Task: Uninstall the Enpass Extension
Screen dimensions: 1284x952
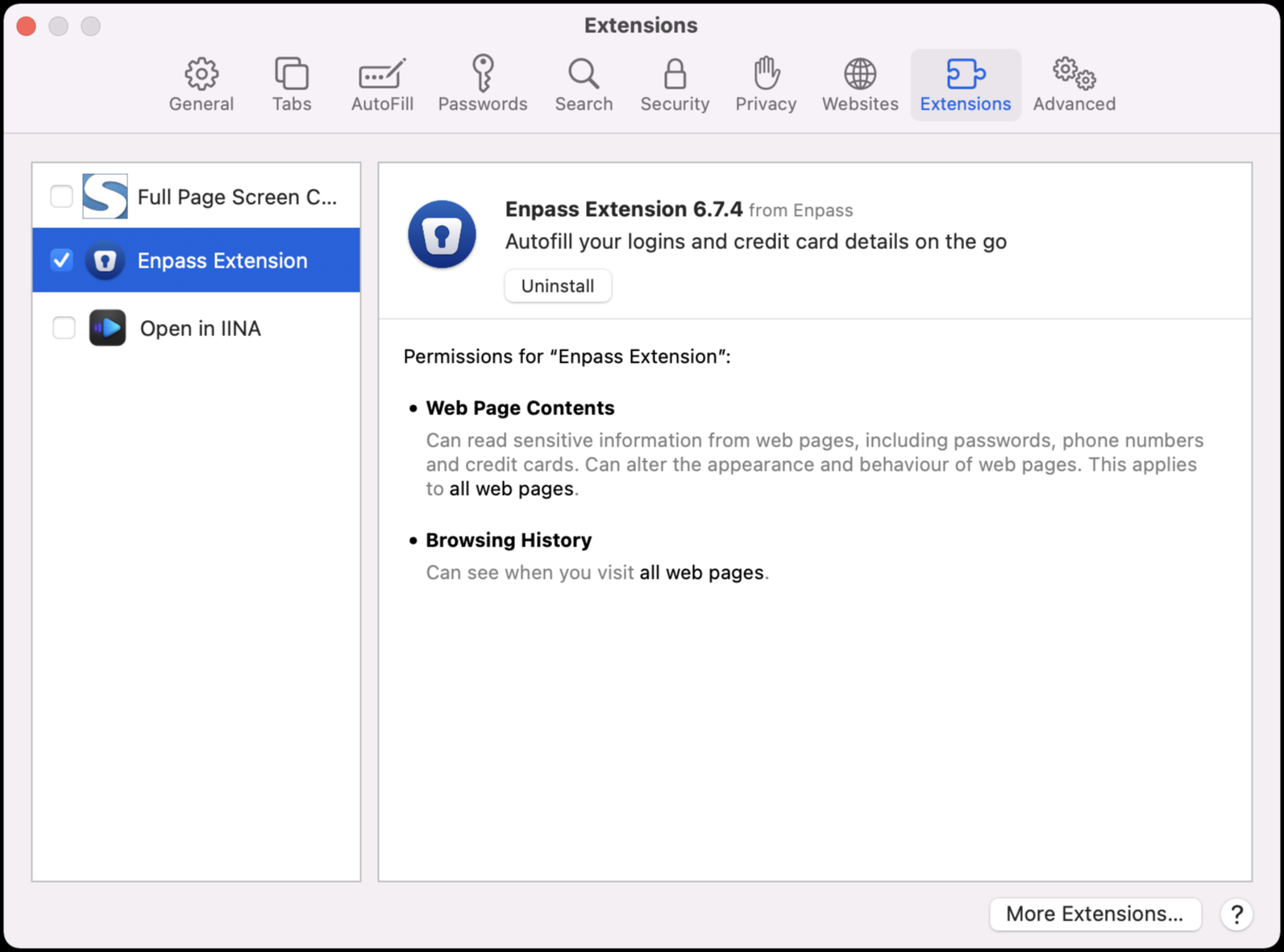Action: [558, 286]
